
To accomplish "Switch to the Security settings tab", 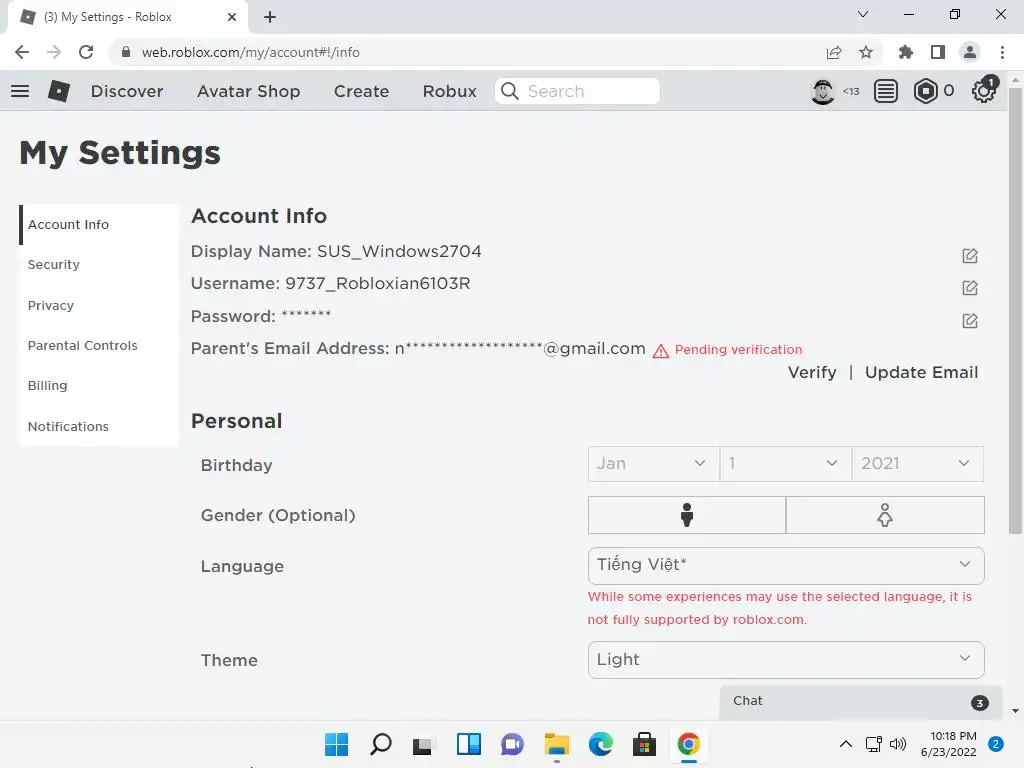I will coord(99,264).
